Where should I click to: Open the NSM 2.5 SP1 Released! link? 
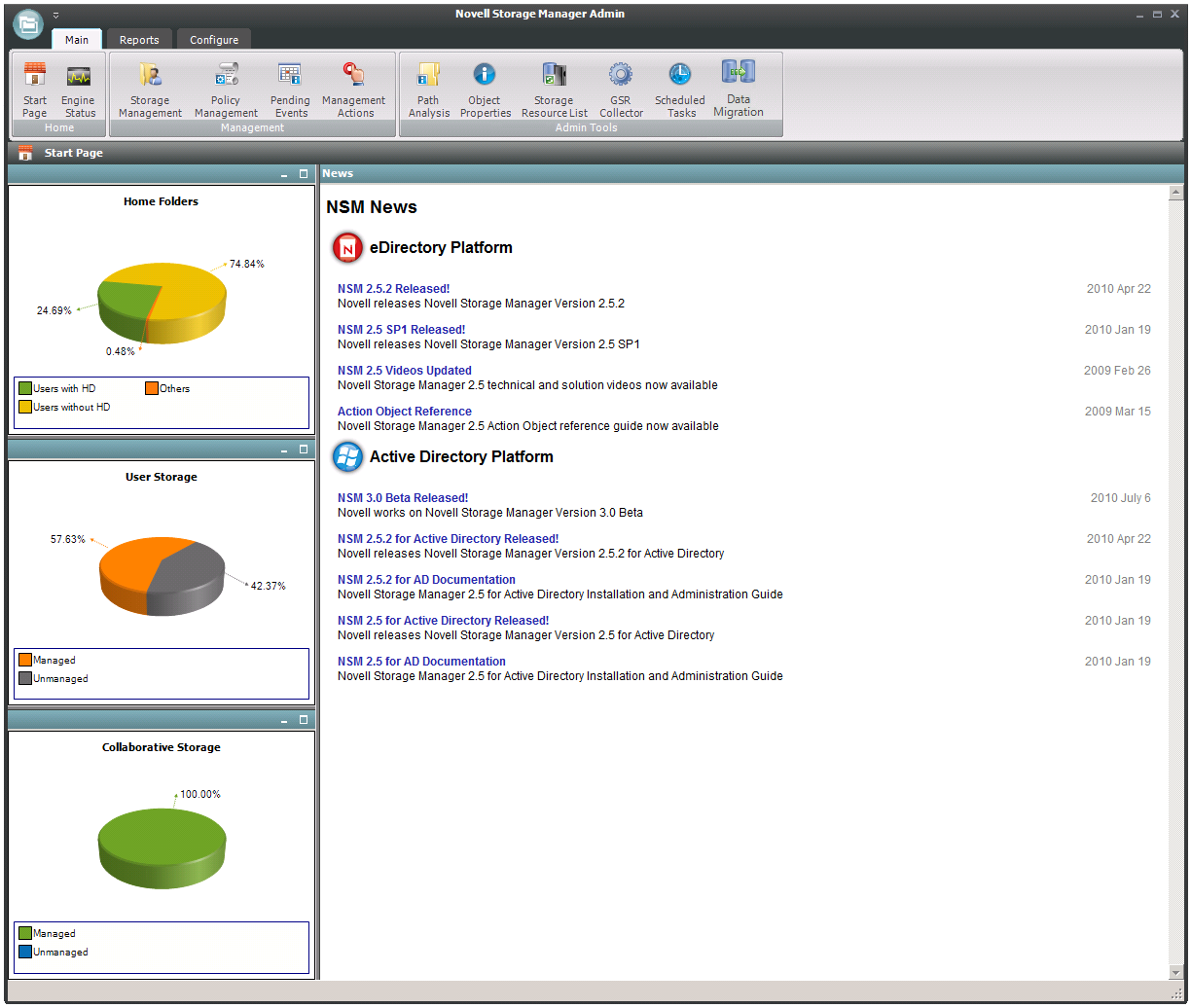(401, 330)
